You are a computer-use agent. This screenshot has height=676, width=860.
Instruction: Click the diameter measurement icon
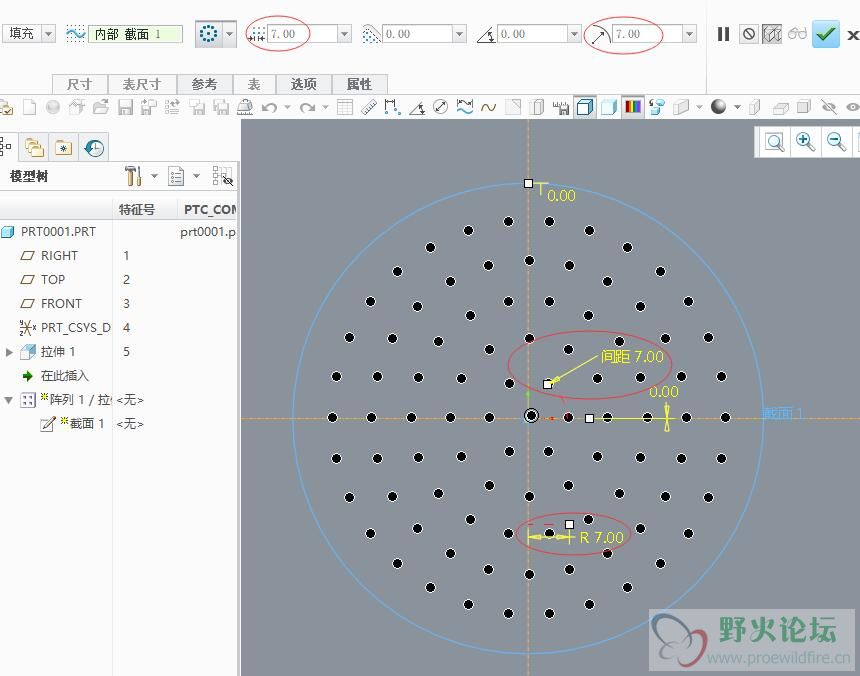(440, 107)
